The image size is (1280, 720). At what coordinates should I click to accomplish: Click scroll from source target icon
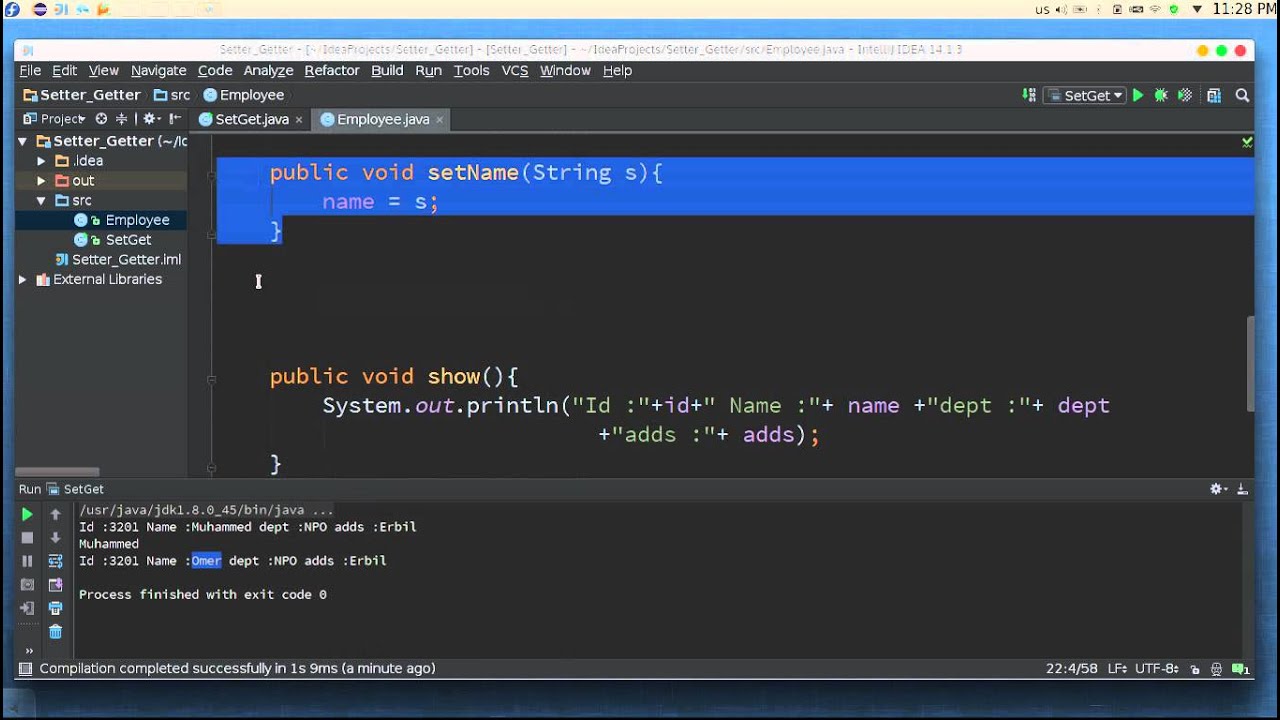point(102,119)
